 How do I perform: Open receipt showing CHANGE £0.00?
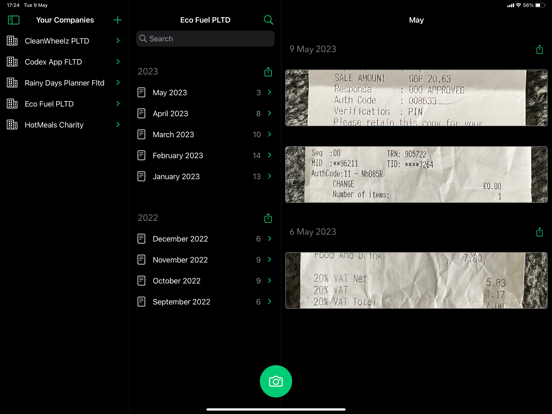[x=416, y=174]
